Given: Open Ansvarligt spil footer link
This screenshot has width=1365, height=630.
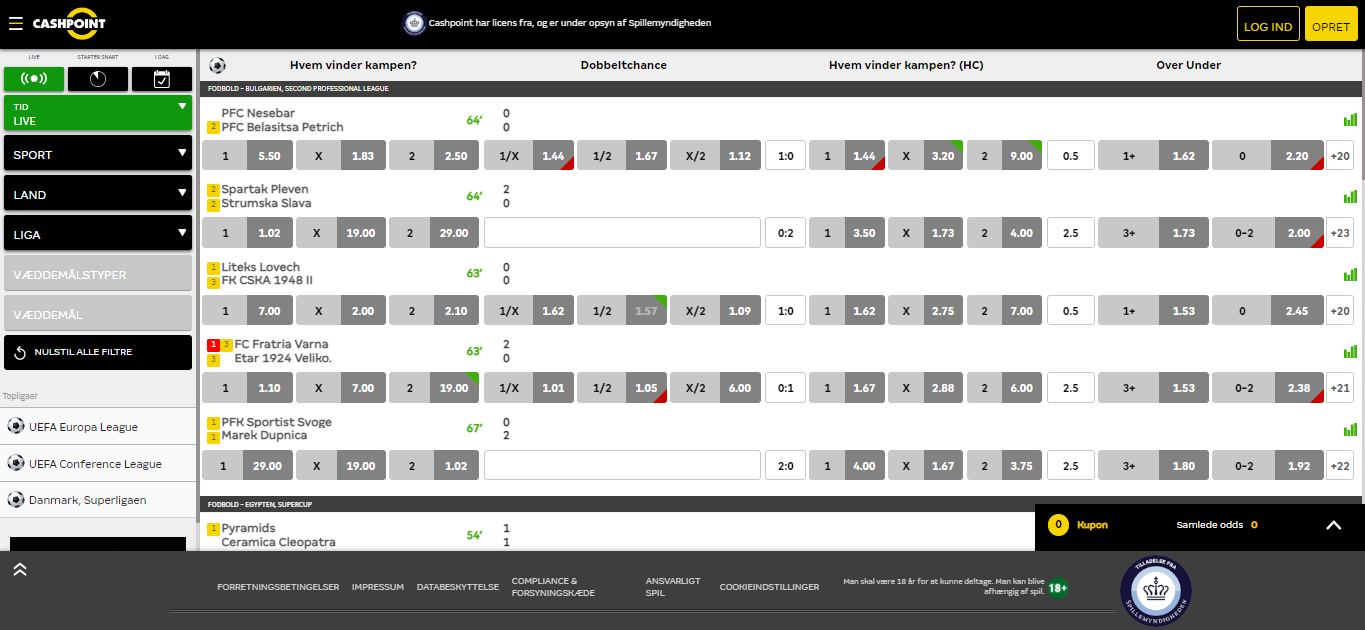Looking at the screenshot, I should pos(673,587).
